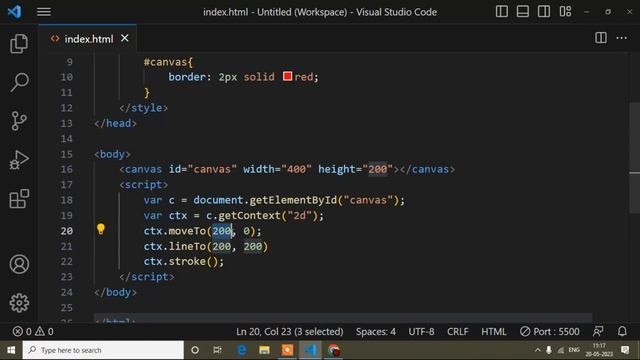Open Customize Layout options
Screen dimensions: 640x360
(565, 11)
